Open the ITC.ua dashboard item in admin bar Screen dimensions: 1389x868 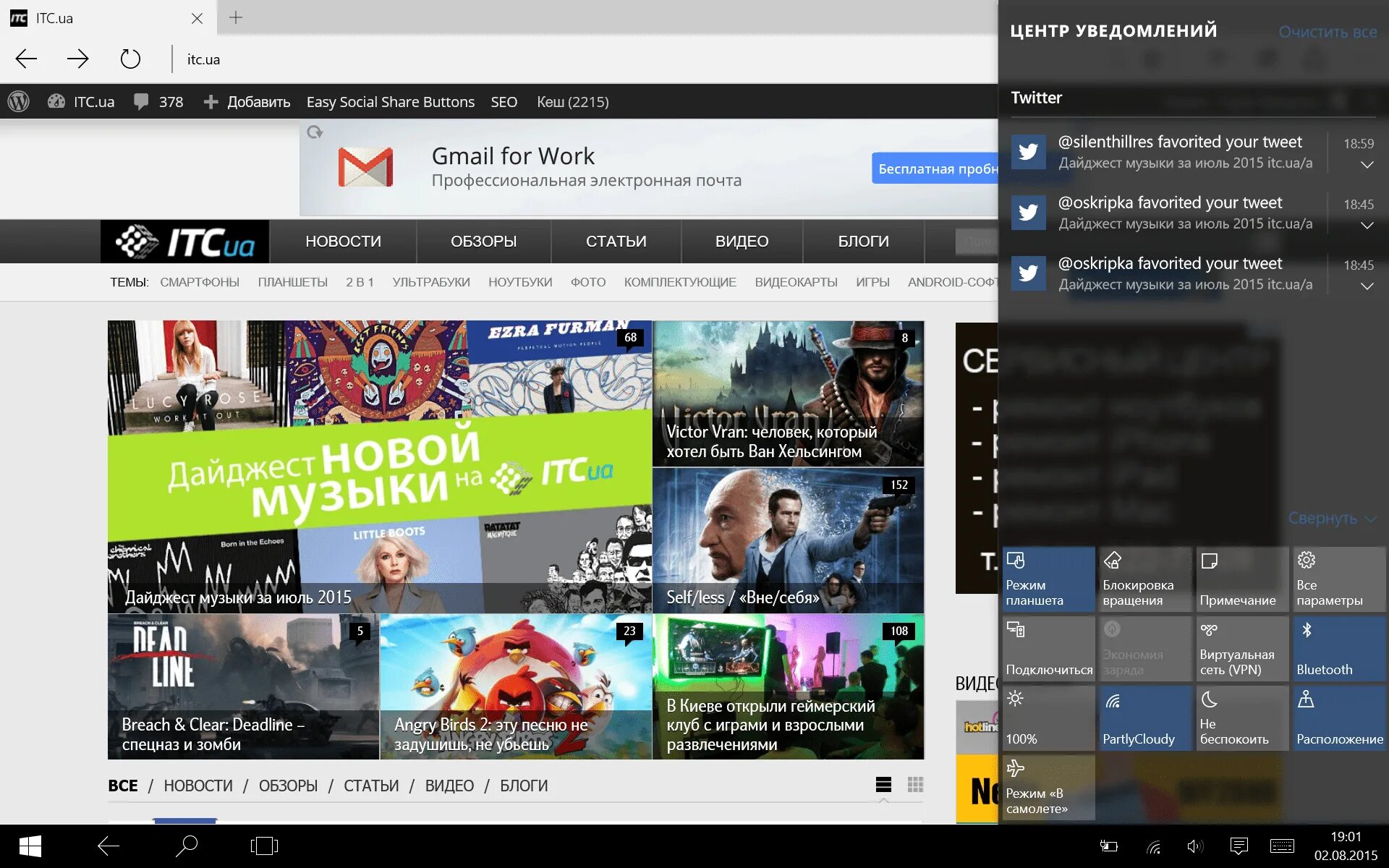click(x=81, y=101)
